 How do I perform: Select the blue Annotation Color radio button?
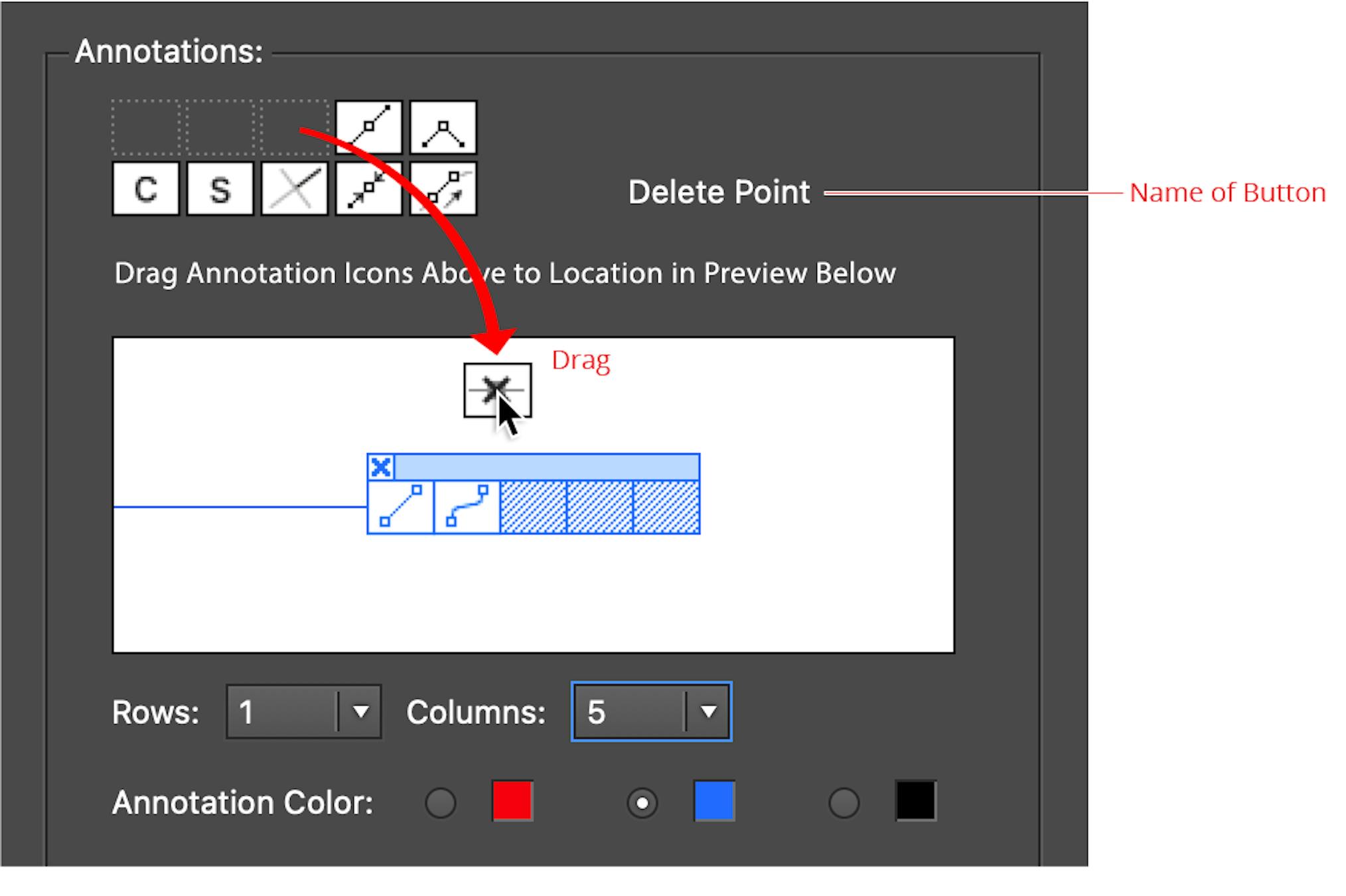642,802
